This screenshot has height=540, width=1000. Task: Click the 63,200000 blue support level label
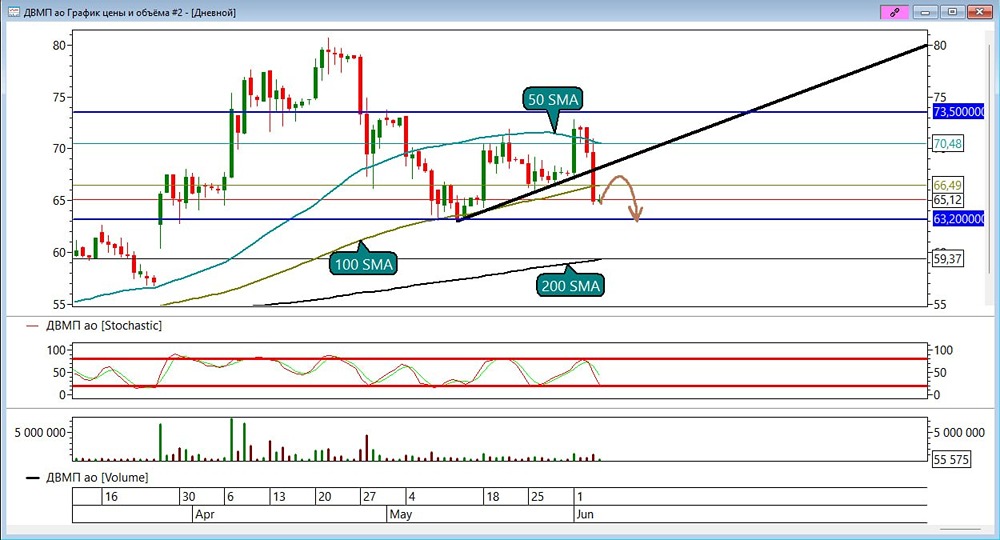959,219
